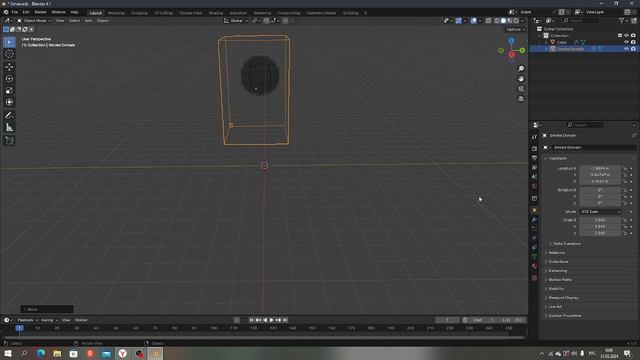This screenshot has width=640, height=360.
Task: Open the Edit menu
Action: (x=26, y=12)
